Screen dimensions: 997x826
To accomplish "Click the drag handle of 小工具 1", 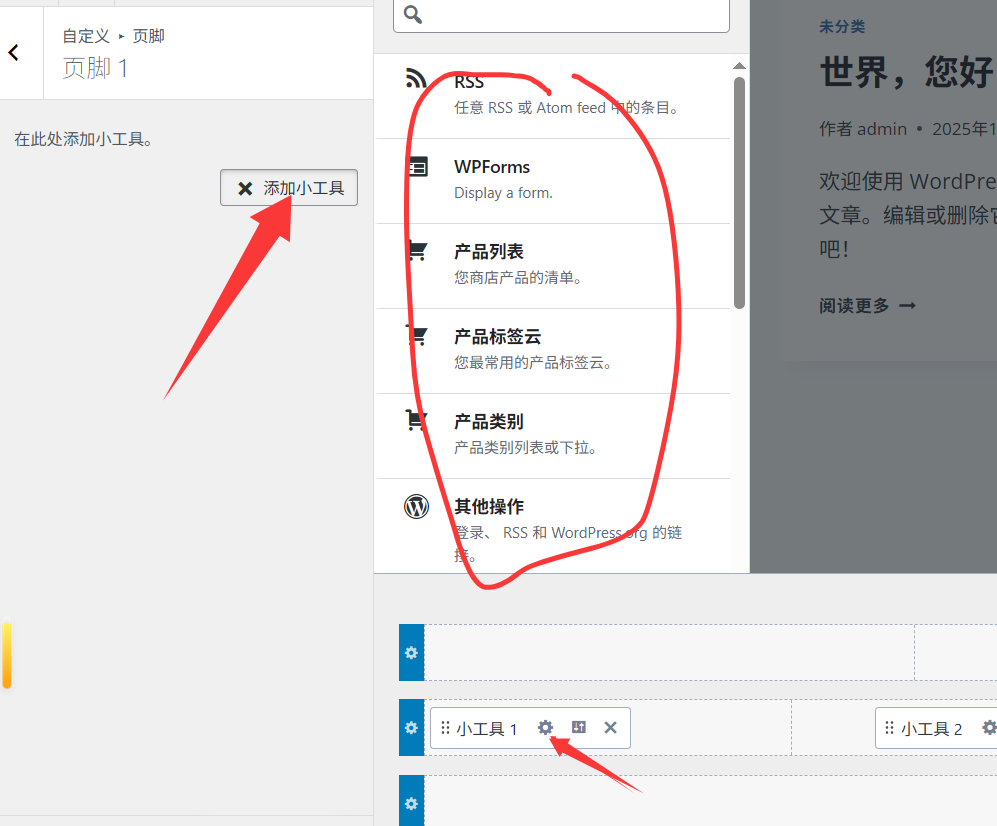I will pos(445,728).
